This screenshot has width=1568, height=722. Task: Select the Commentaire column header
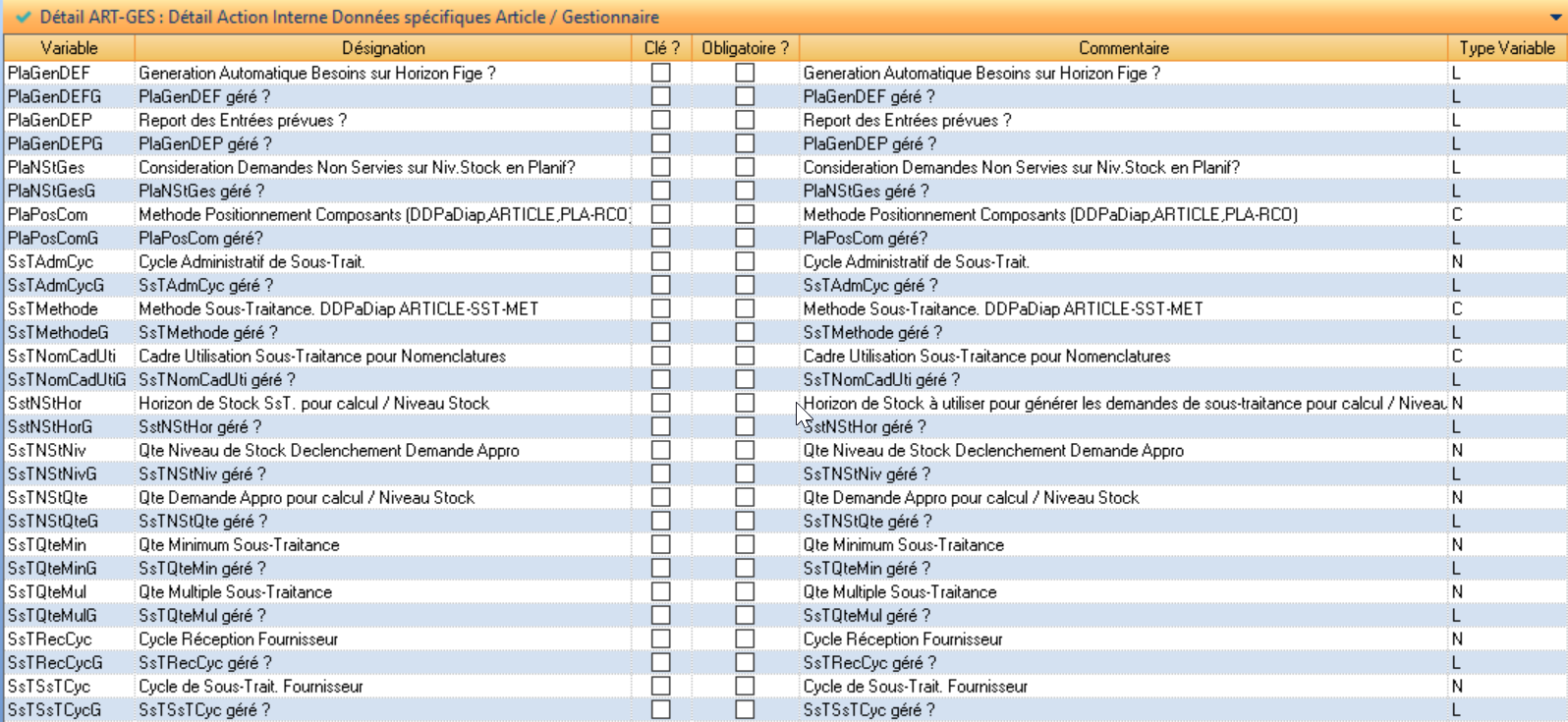(1123, 48)
